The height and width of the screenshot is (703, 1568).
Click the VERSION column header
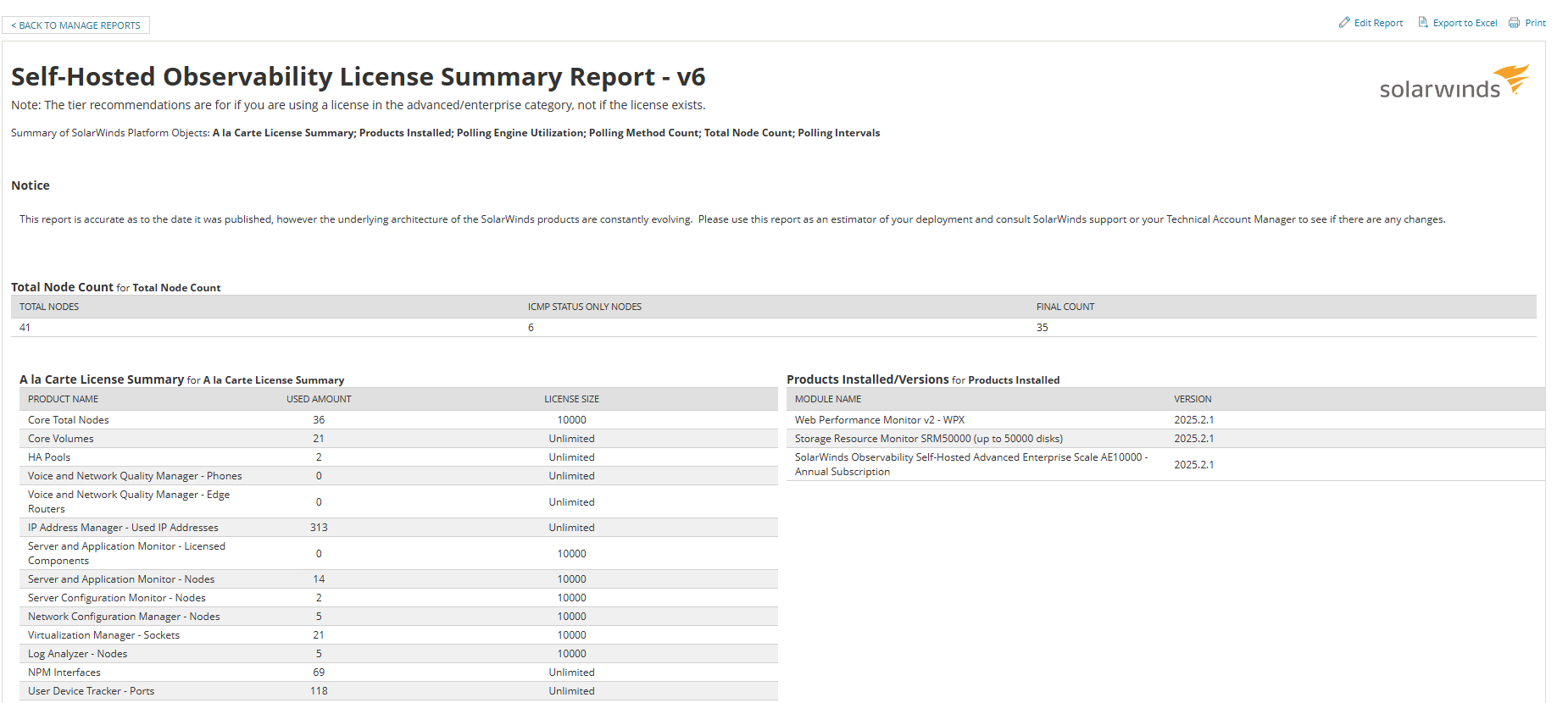tap(1193, 399)
